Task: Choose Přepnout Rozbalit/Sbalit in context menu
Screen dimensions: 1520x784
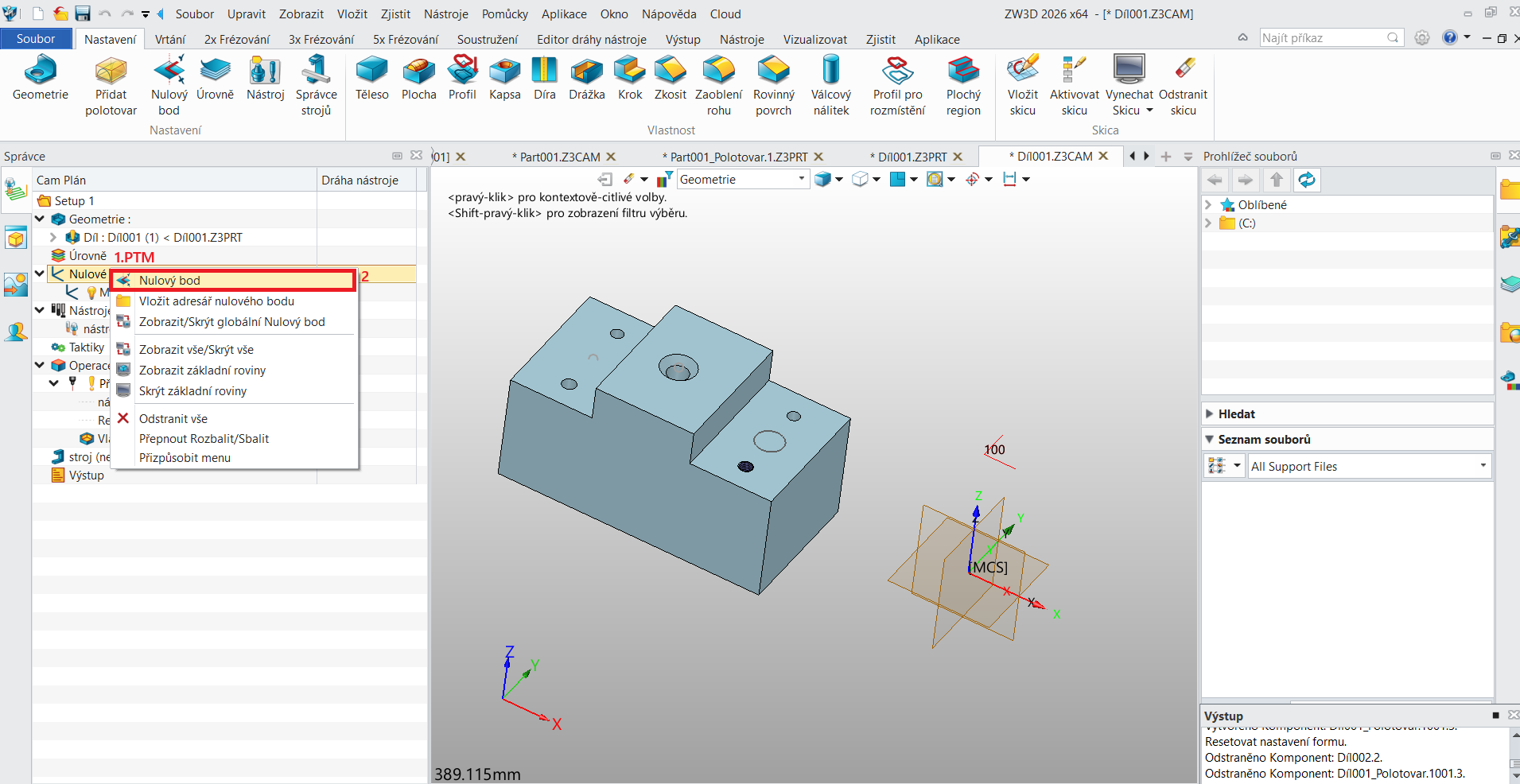Action: pos(204,439)
